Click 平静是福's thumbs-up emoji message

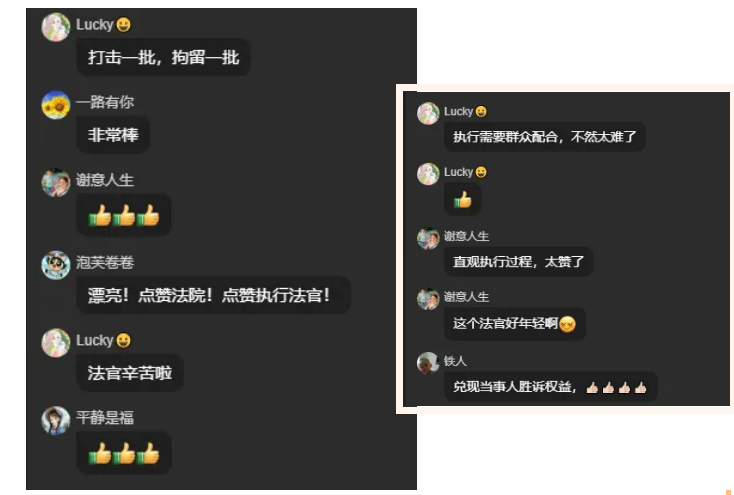tap(124, 453)
